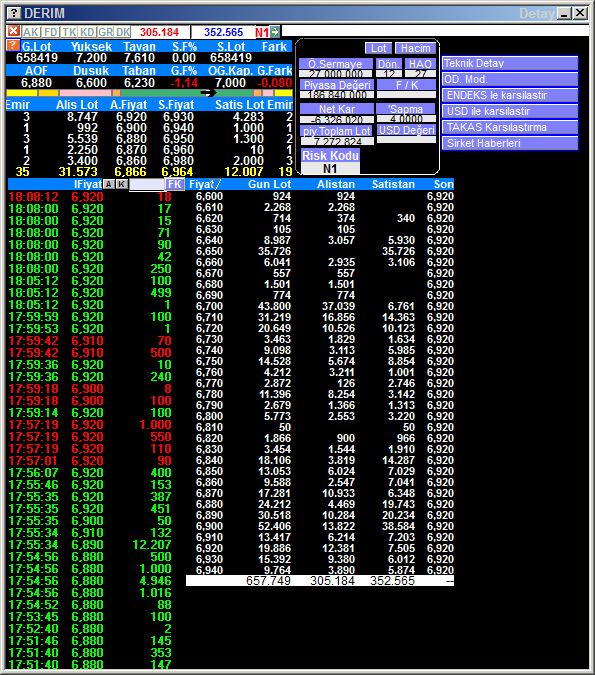
Task: Click the colored price range bar
Action: pos(149,93)
